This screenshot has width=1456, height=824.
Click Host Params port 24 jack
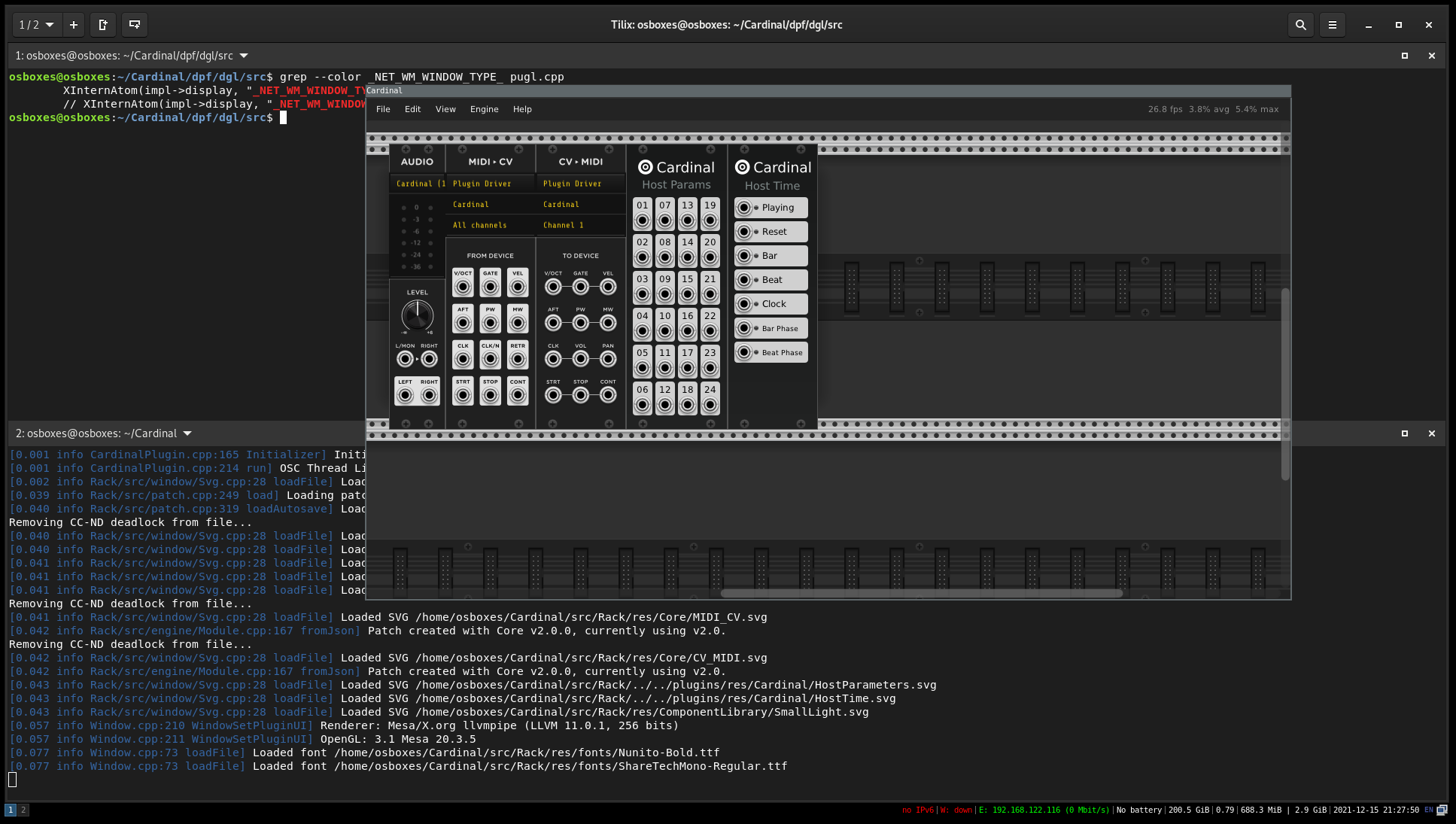point(710,406)
